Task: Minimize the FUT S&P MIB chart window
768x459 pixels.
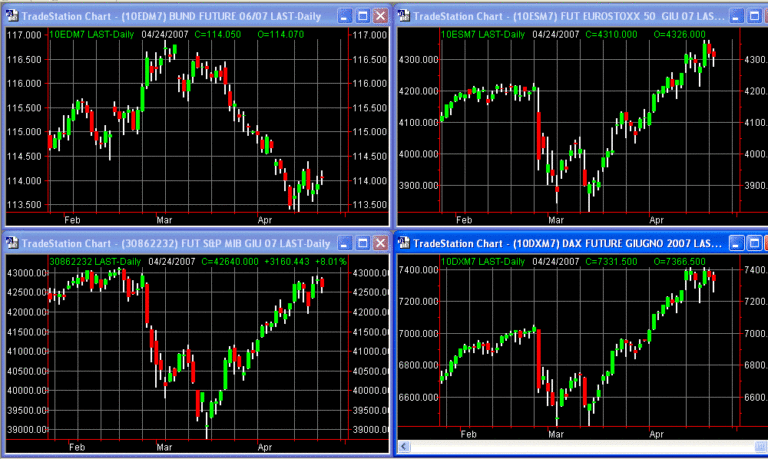Action: (x=343, y=244)
